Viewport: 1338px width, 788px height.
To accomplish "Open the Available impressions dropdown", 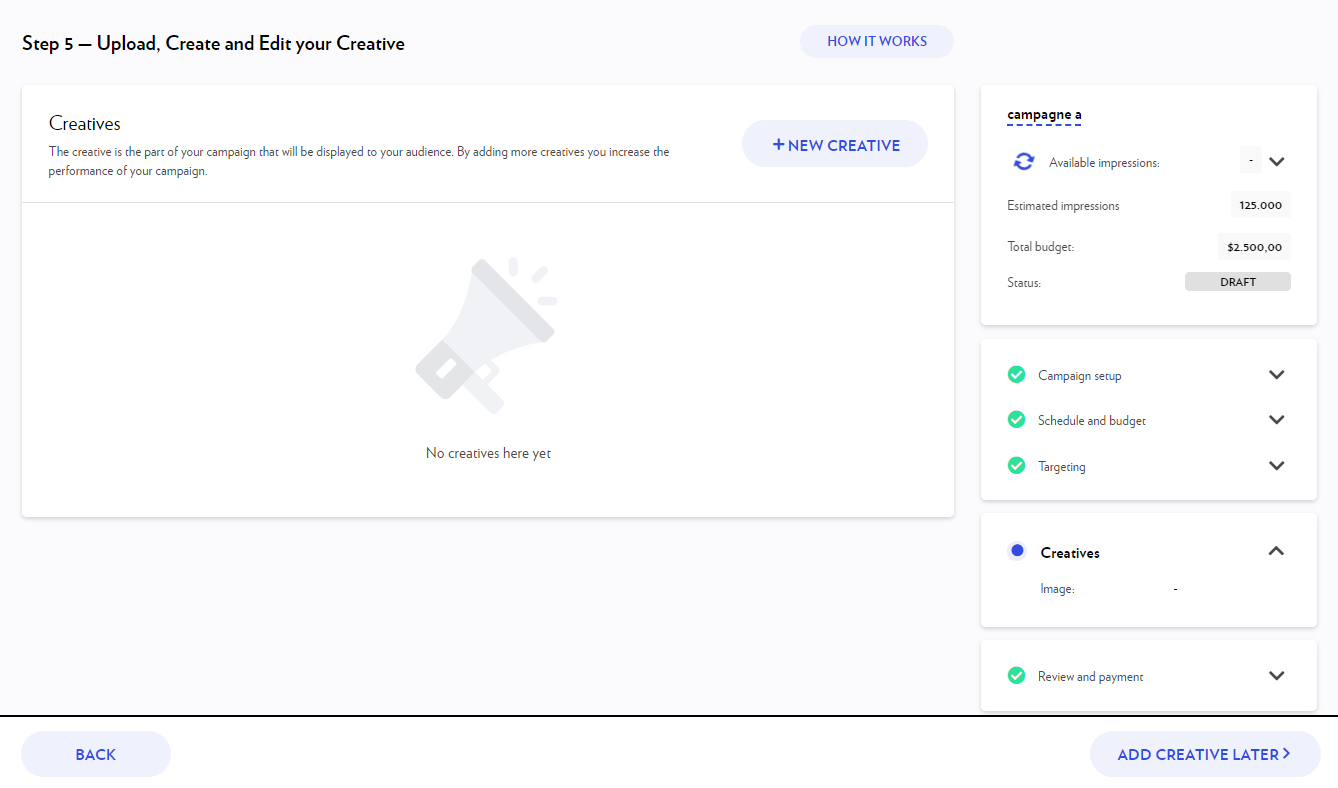I will [1277, 160].
